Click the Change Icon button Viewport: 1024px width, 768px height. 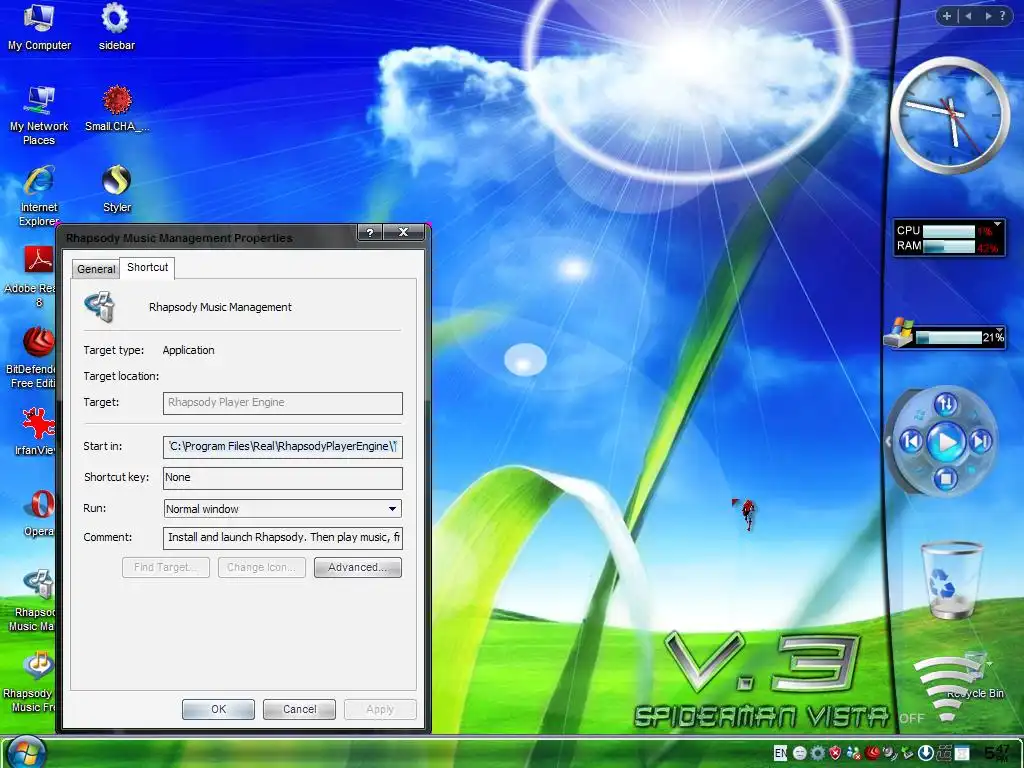click(x=261, y=568)
